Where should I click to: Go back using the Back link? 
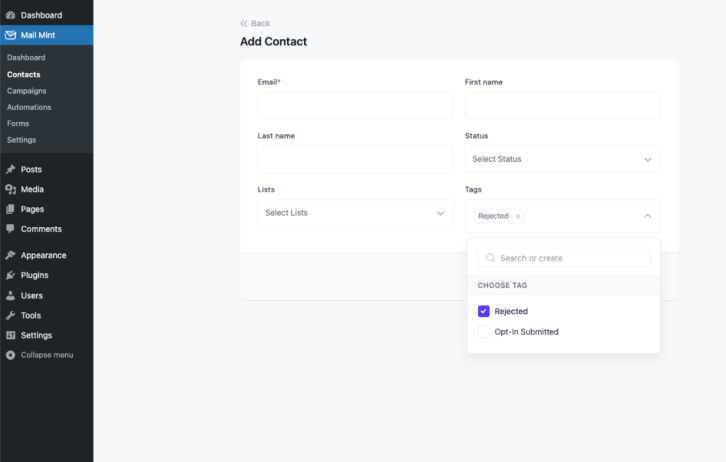coord(255,23)
